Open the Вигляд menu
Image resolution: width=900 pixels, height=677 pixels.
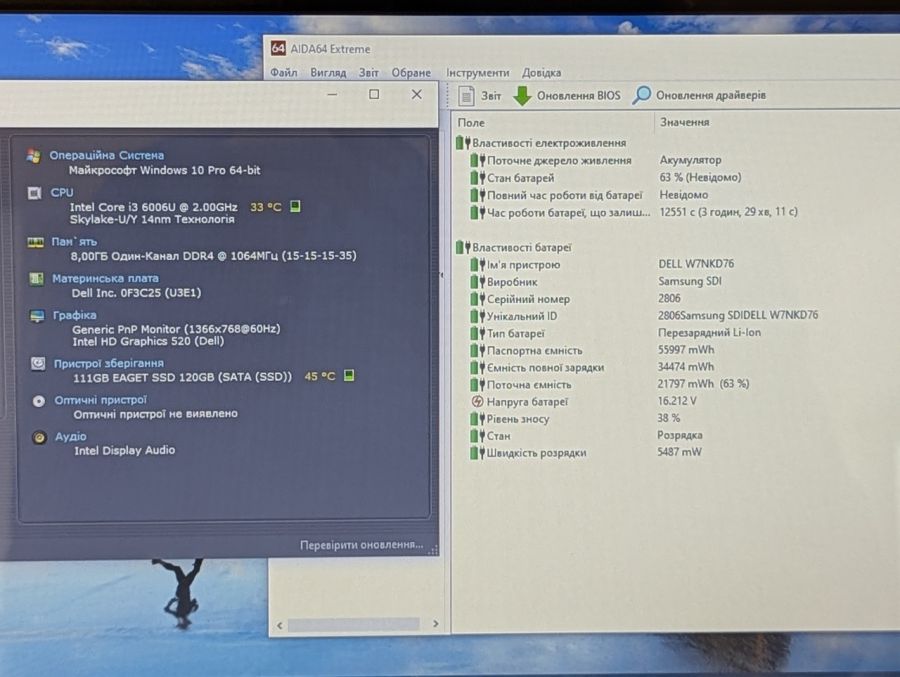[328, 72]
